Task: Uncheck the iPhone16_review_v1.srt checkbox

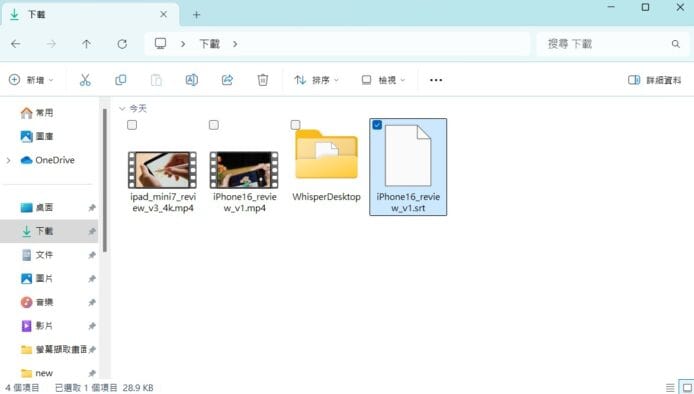Action: [377, 125]
